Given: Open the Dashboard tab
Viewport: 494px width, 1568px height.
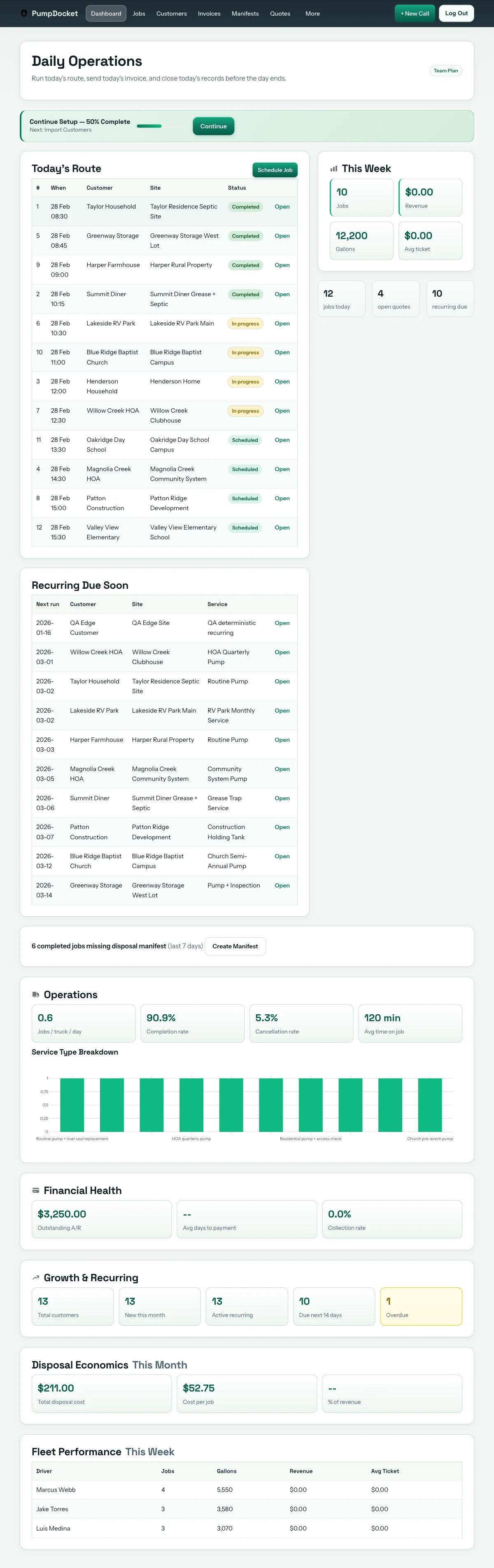Looking at the screenshot, I should [106, 14].
